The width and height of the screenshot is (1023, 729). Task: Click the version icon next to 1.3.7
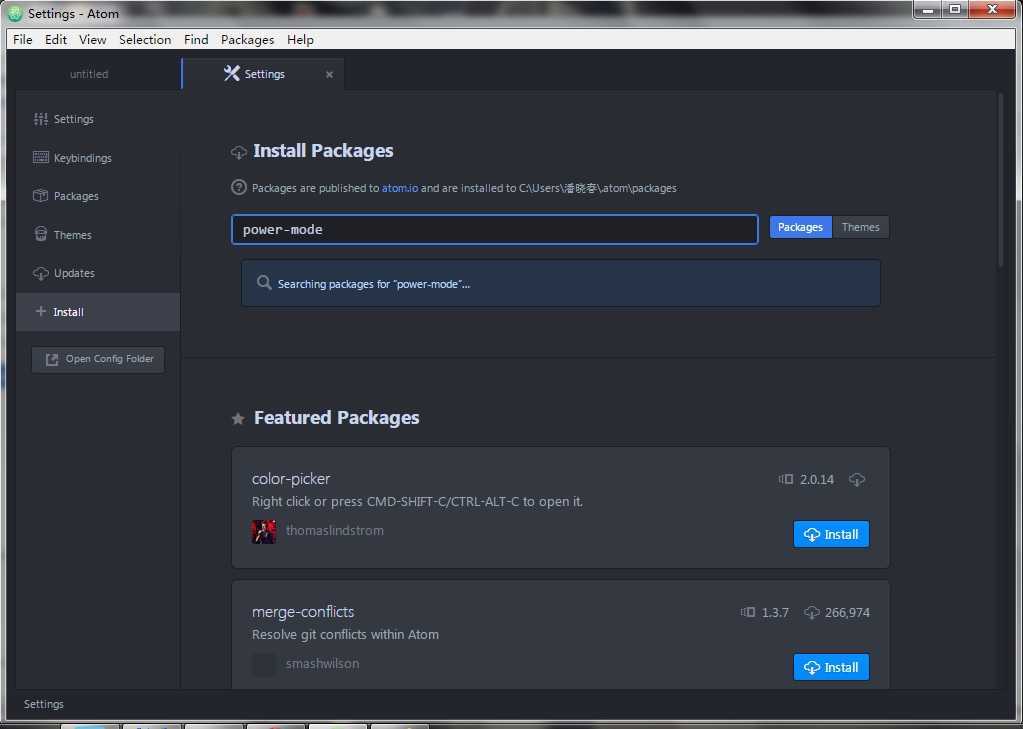pos(748,612)
